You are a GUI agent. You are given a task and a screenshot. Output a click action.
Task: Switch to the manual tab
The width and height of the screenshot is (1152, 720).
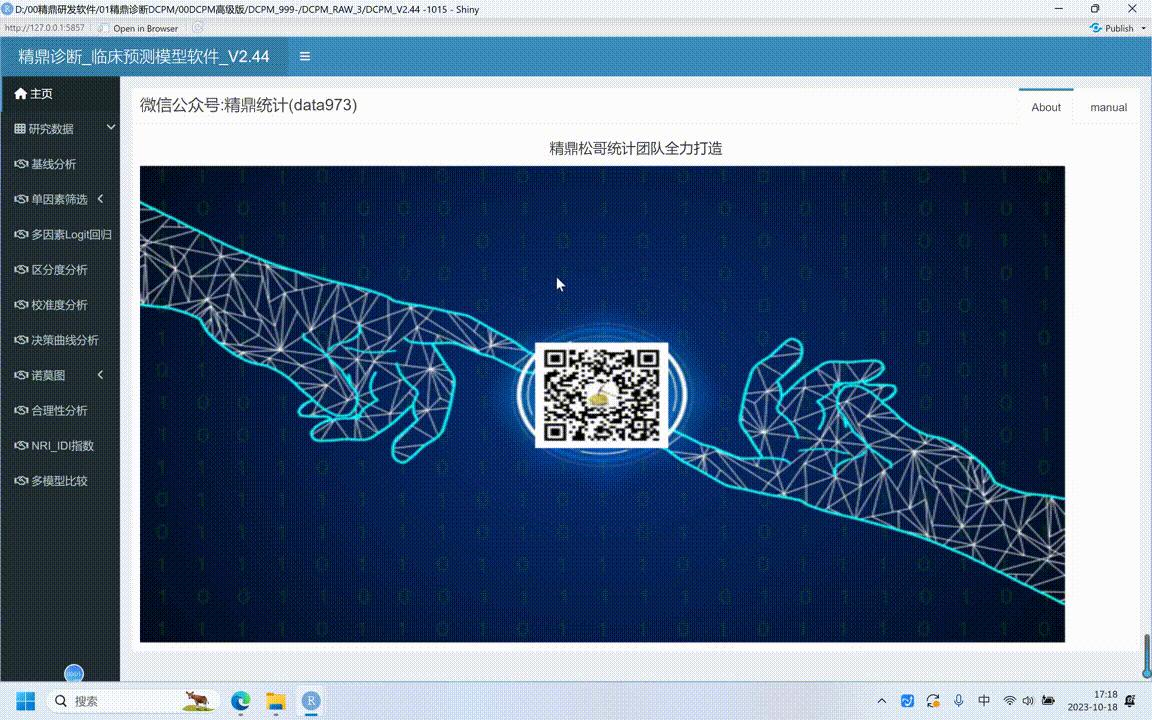1108,107
